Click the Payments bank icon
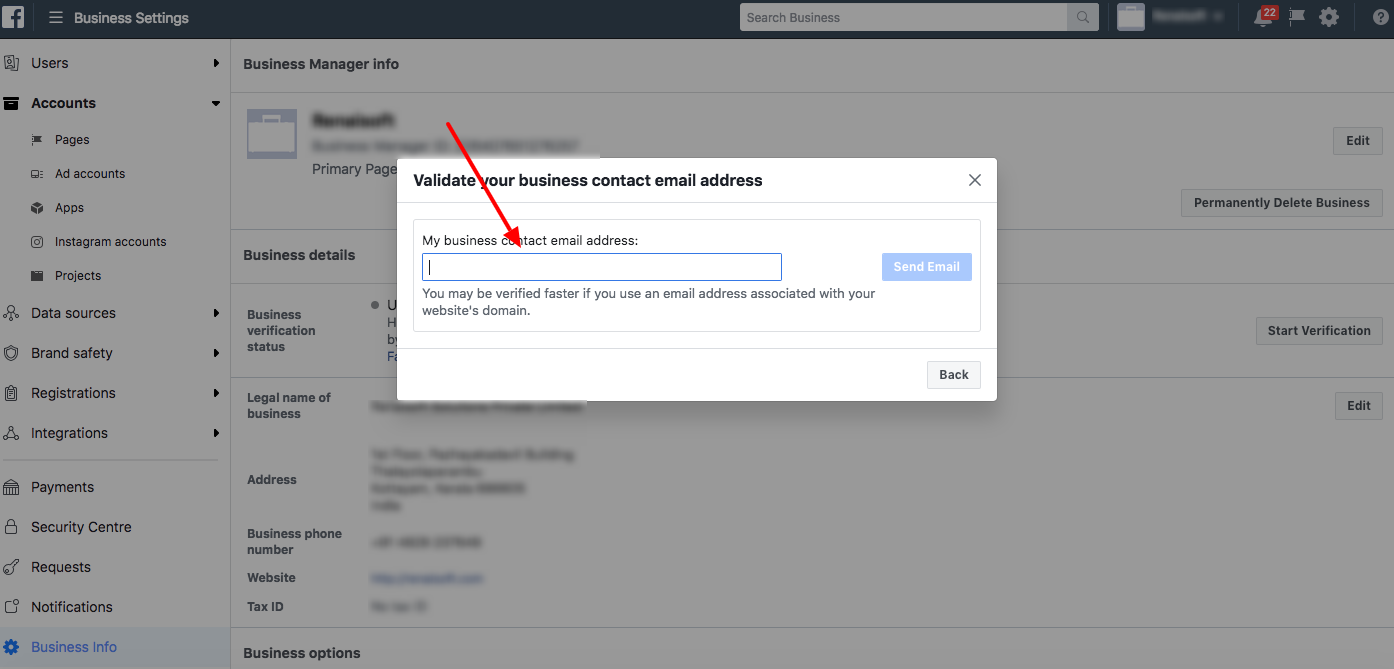 (12, 487)
